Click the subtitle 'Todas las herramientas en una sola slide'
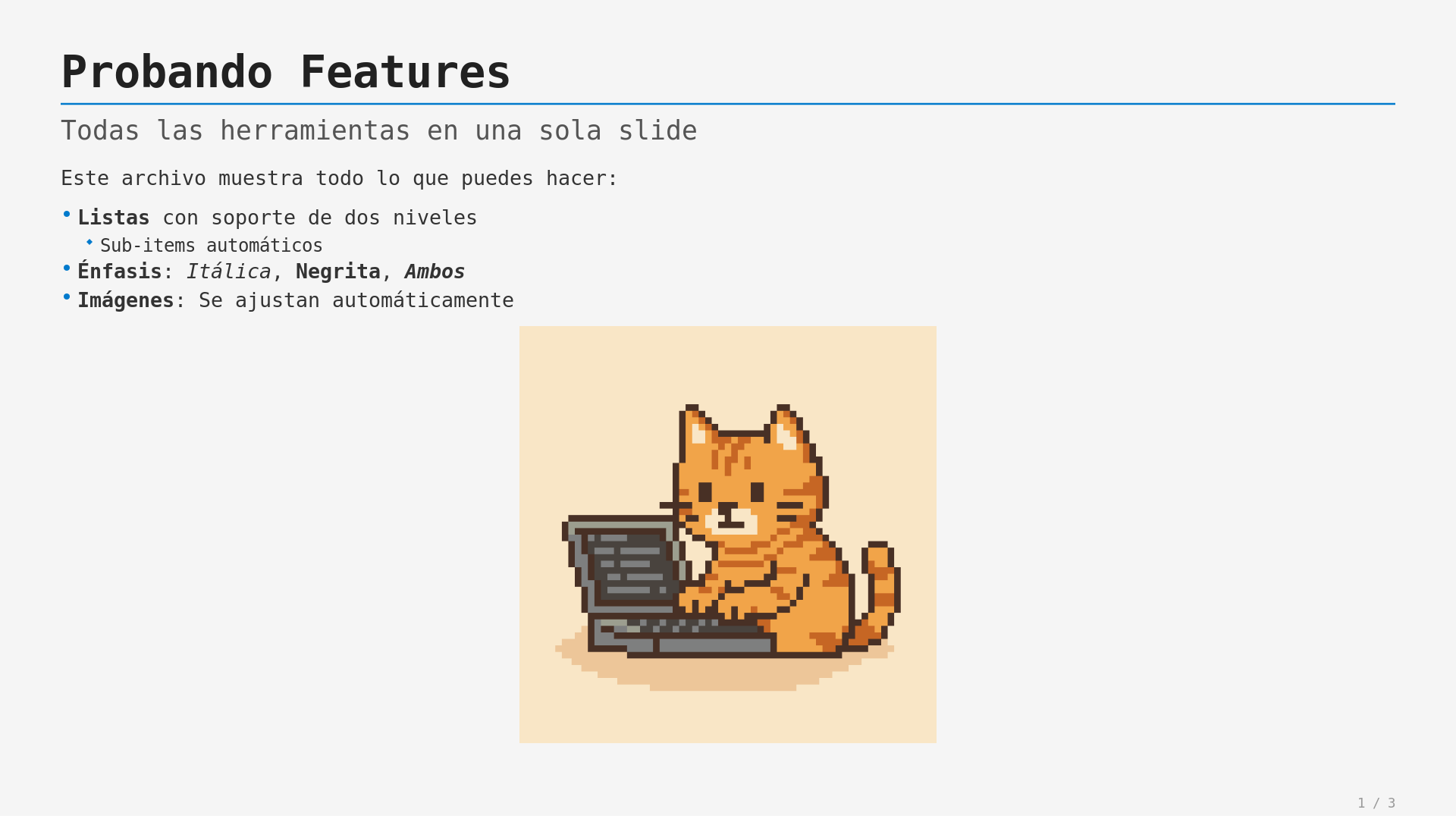 click(x=378, y=130)
